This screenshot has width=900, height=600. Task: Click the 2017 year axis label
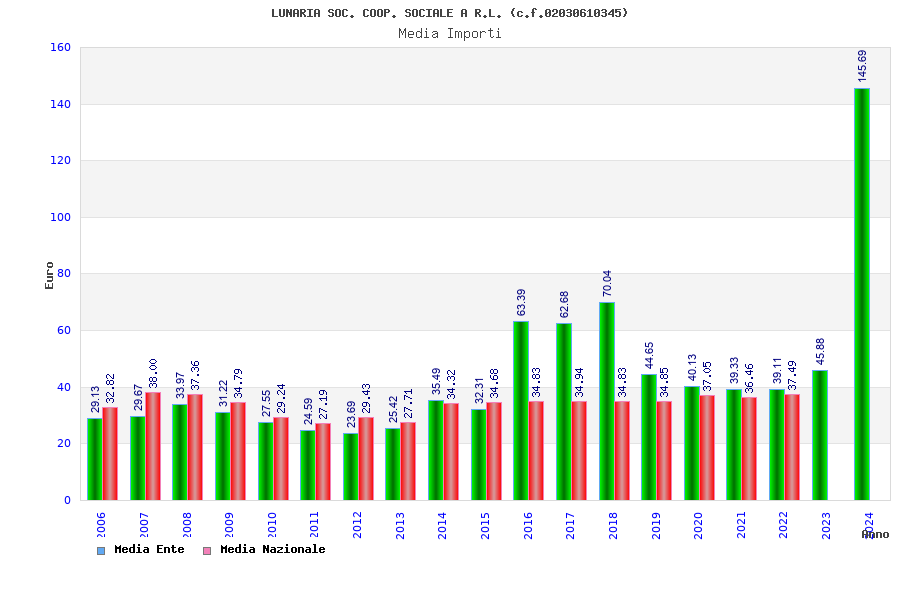click(570, 525)
